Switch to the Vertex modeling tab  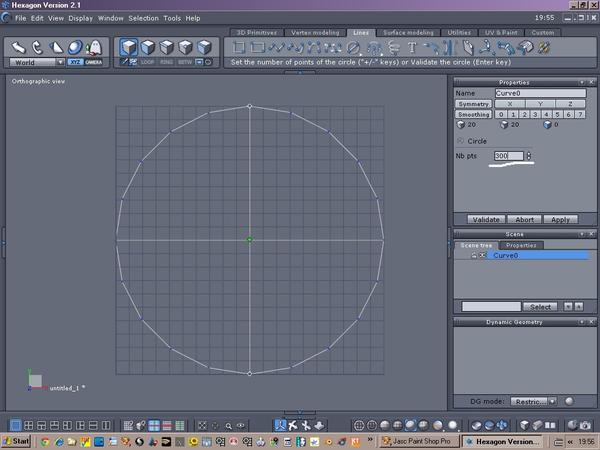point(314,32)
